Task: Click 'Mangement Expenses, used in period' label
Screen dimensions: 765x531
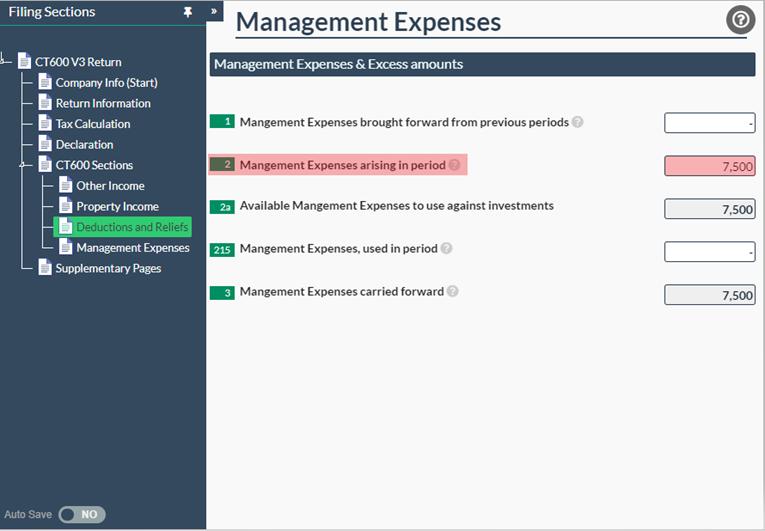Action: (x=339, y=248)
